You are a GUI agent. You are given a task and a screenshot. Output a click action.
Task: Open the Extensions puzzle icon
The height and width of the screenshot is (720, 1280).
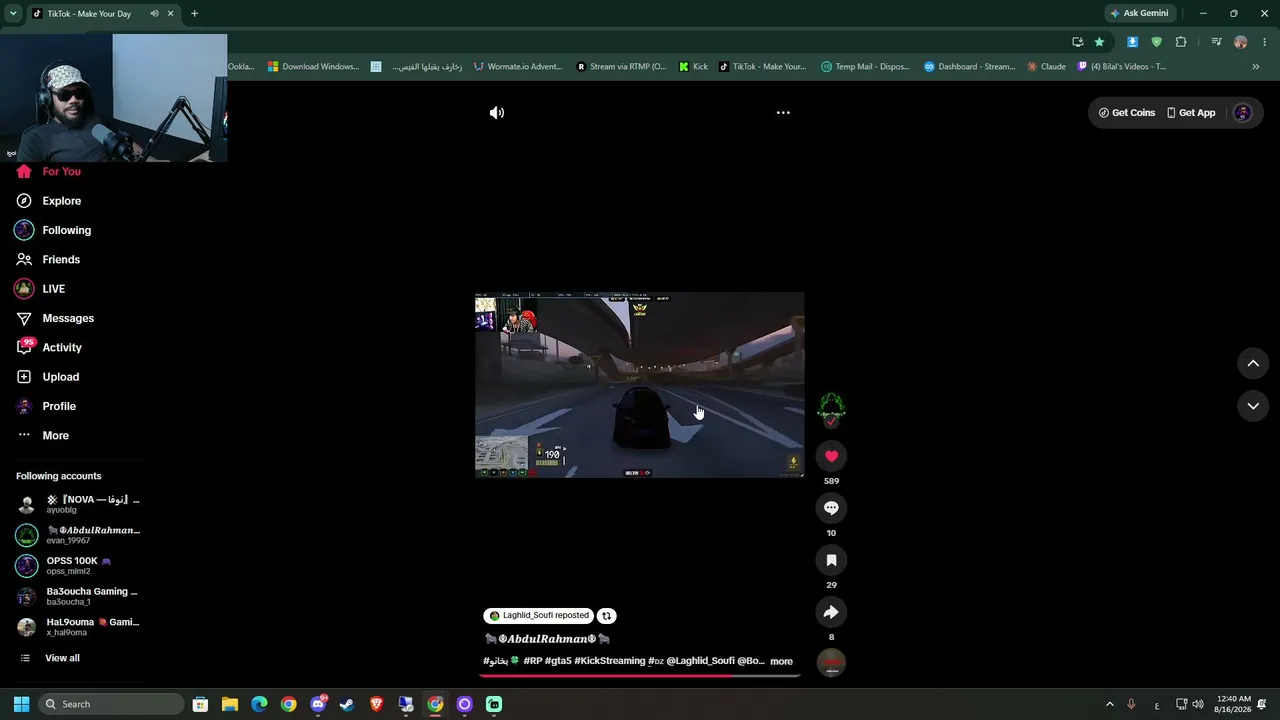click(1181, 42)
